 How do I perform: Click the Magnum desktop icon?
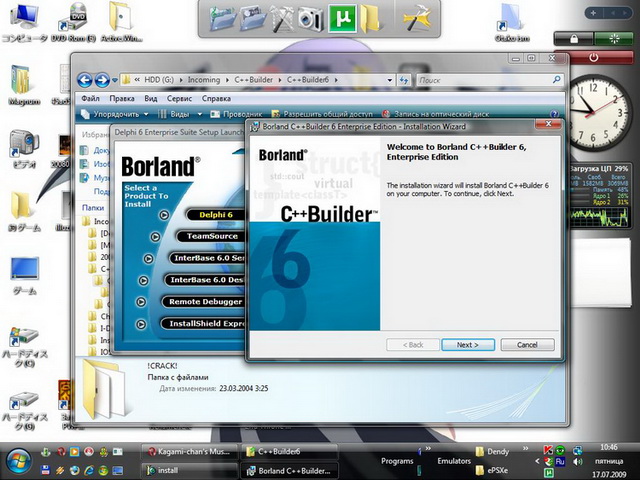point(23,85)
